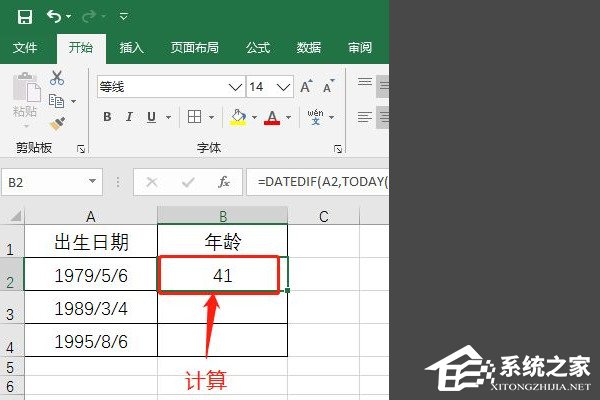Select column A header
Viewport: 600px width, 400px height.
(91, 216)
